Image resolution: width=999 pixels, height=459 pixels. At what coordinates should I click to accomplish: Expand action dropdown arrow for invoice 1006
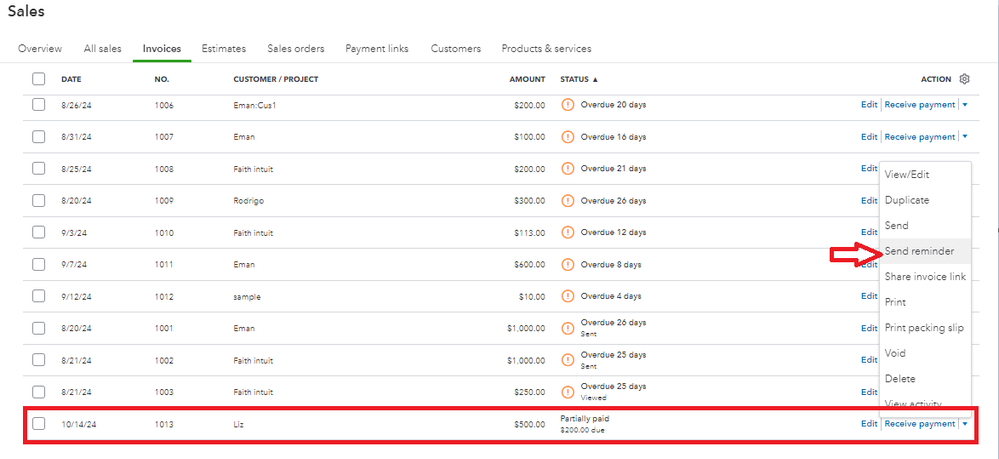click(x=965, y=104)
